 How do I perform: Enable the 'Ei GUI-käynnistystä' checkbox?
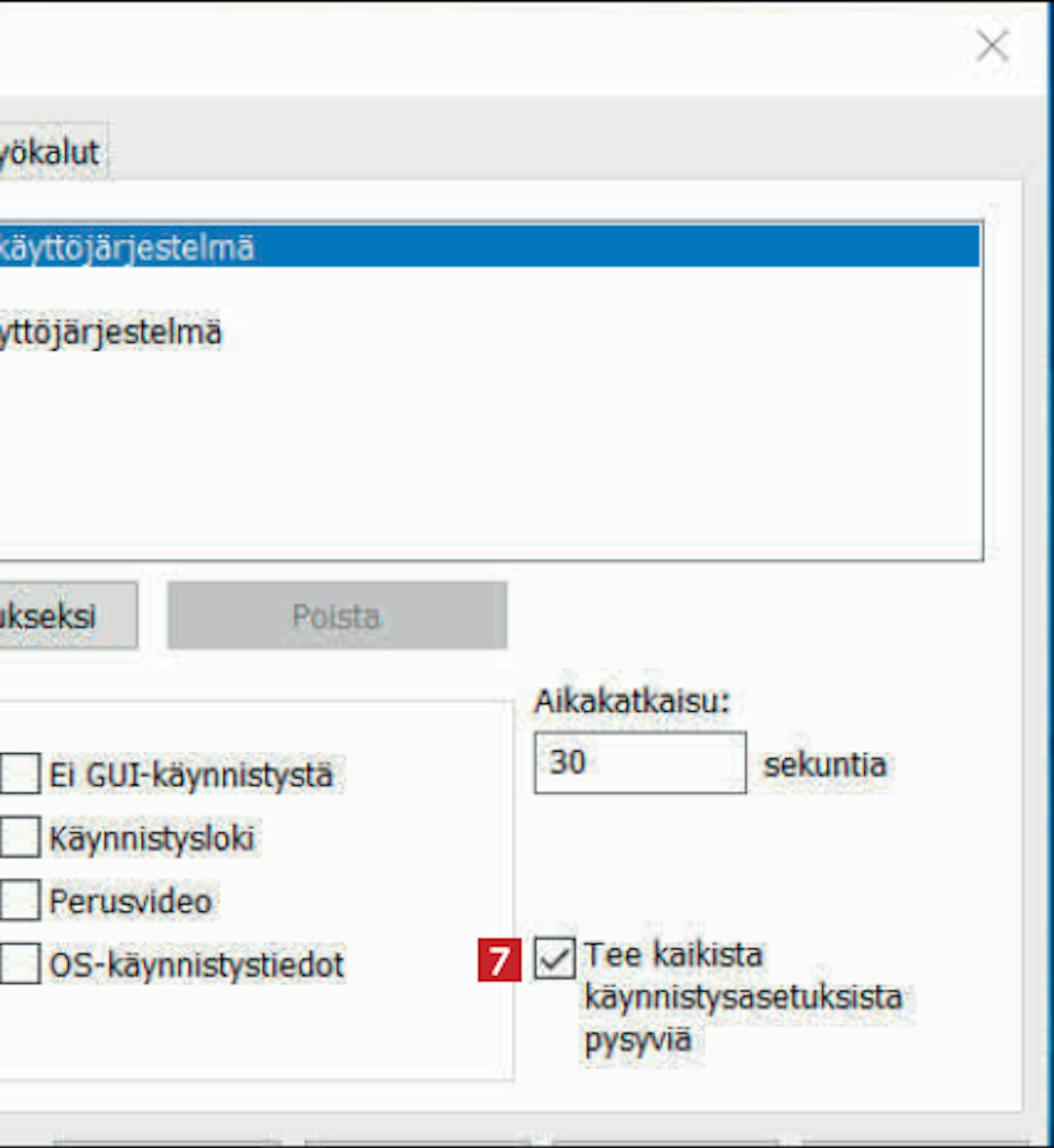coord(20,773)
